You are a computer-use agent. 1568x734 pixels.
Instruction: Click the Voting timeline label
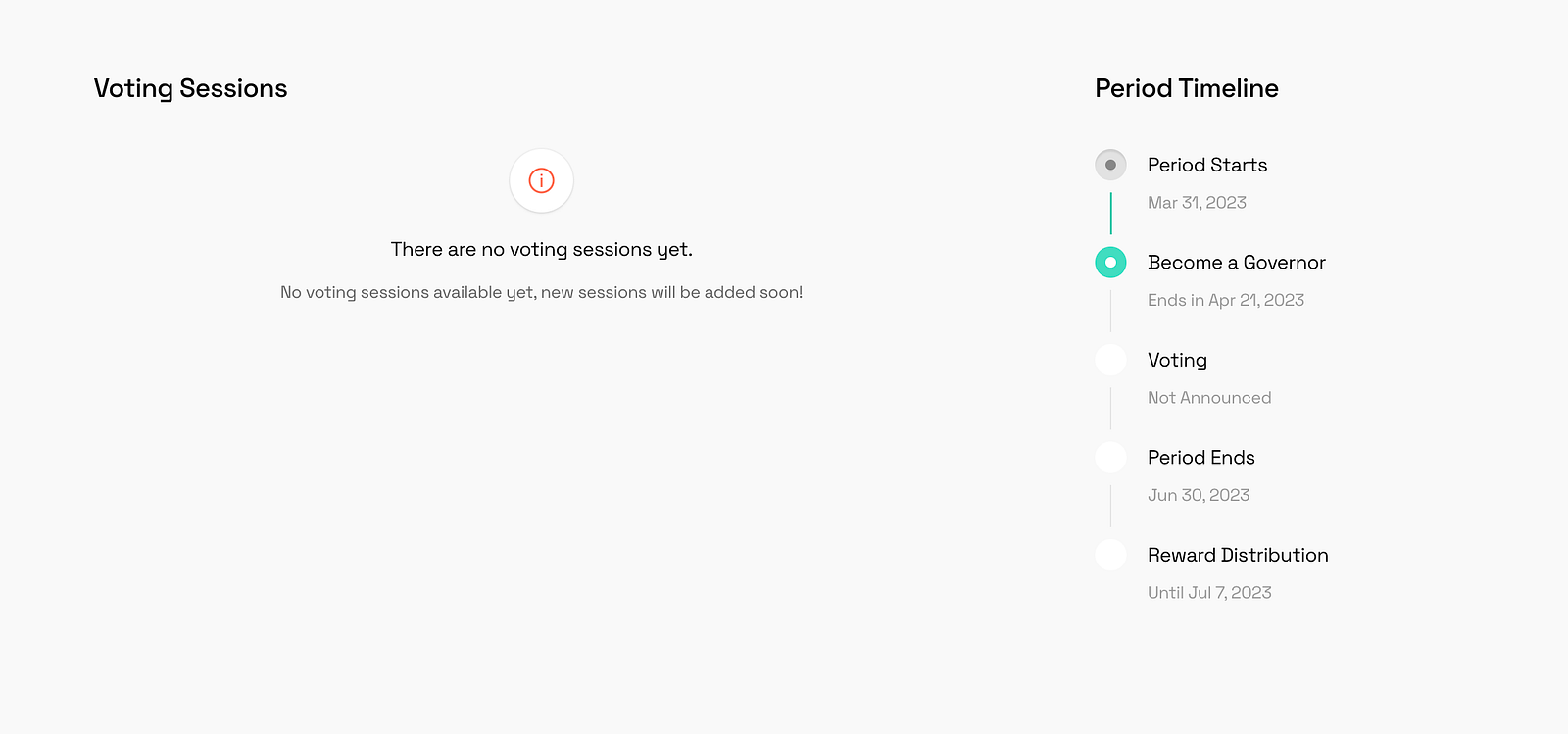(1177, 360)
